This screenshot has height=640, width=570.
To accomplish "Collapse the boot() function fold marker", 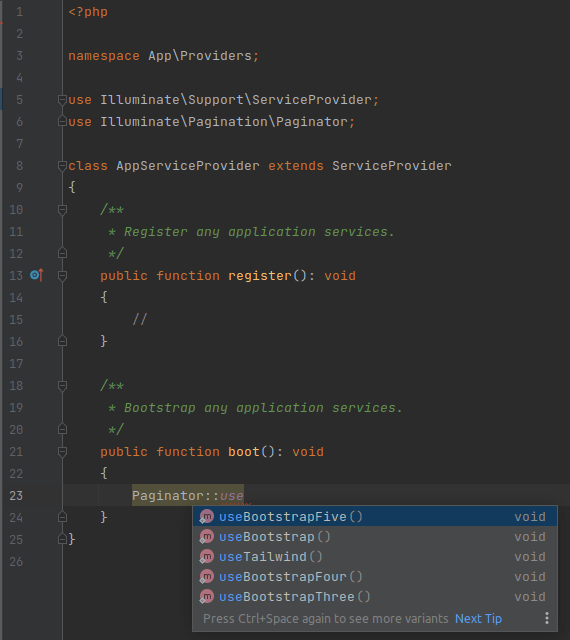I will tap(62, 452).
